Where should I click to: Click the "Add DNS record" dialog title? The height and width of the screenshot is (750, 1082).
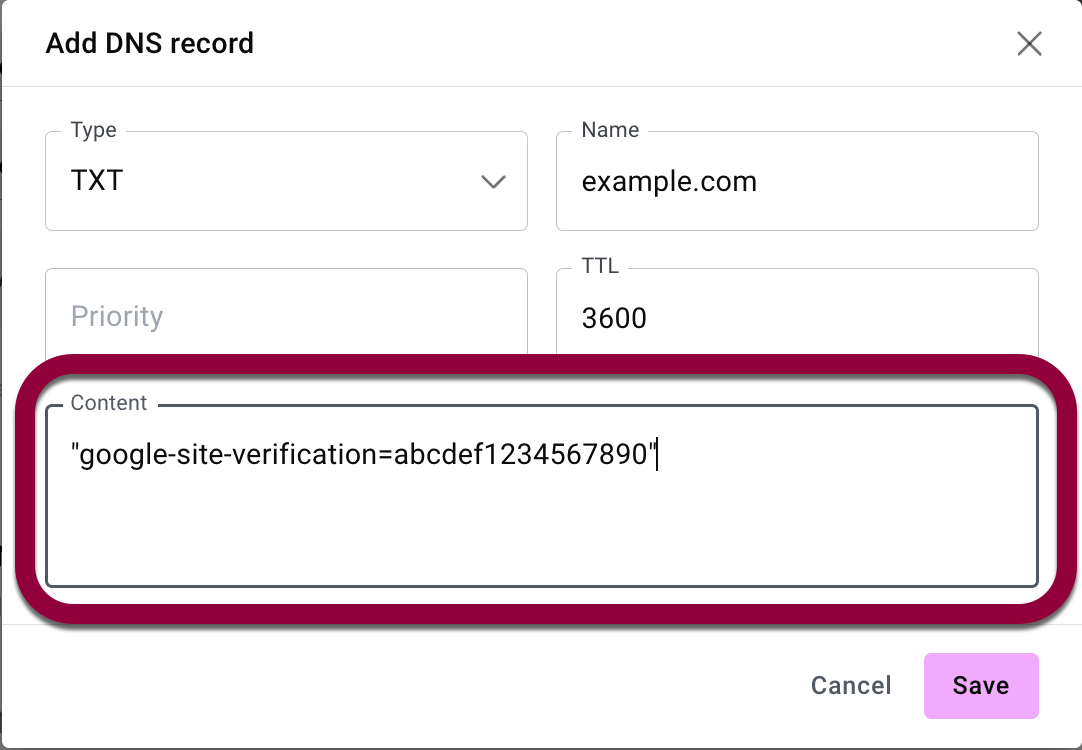150,44
